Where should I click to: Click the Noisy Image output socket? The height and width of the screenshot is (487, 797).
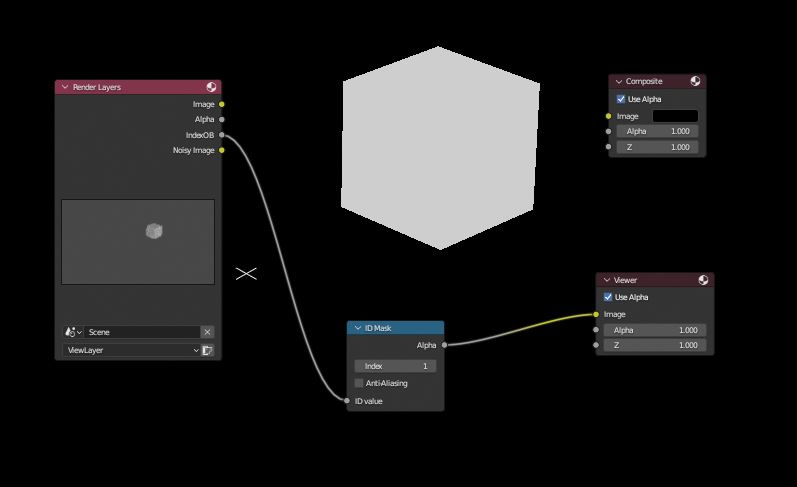click(222, 150)
